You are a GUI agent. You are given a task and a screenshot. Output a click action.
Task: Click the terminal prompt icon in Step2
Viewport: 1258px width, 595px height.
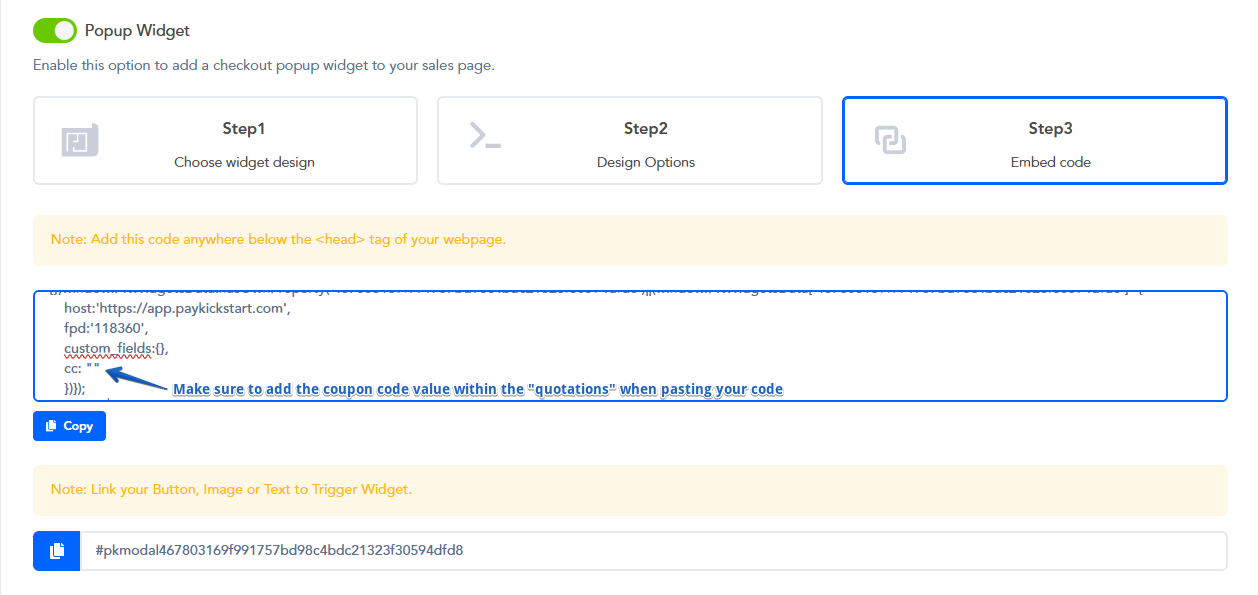point(485,135)
